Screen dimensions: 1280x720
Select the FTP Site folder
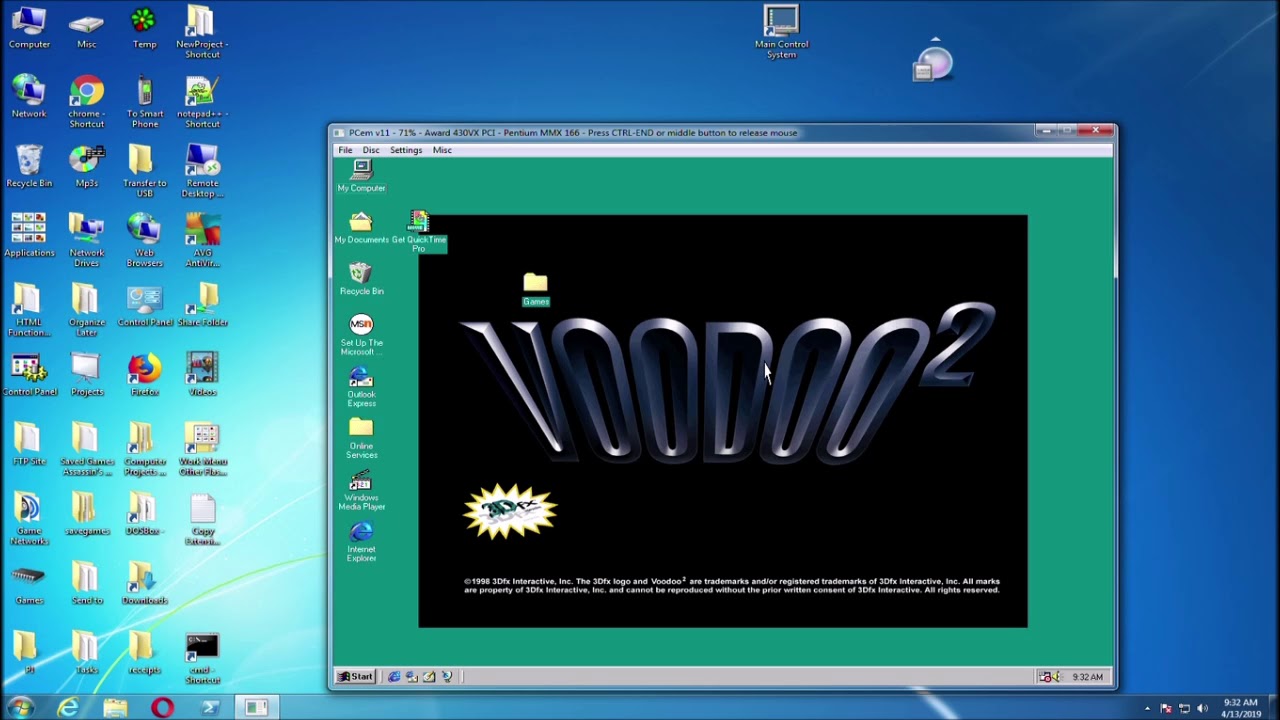tap(29, 444)
